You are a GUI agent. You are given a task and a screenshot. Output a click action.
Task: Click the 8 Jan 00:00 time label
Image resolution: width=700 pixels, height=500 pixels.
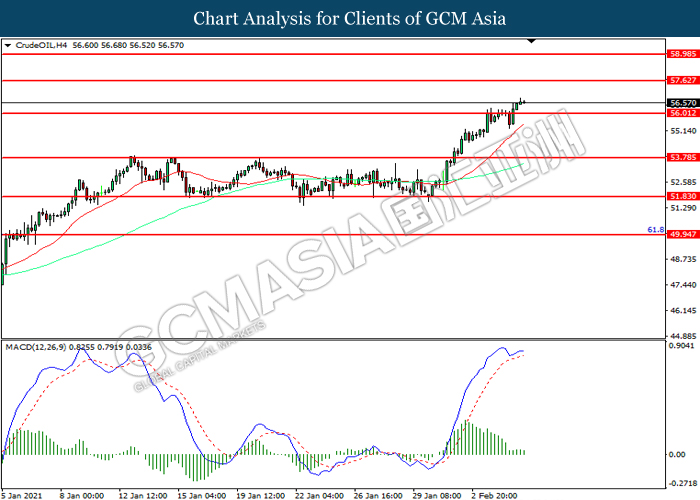click(x=82, y=496)
